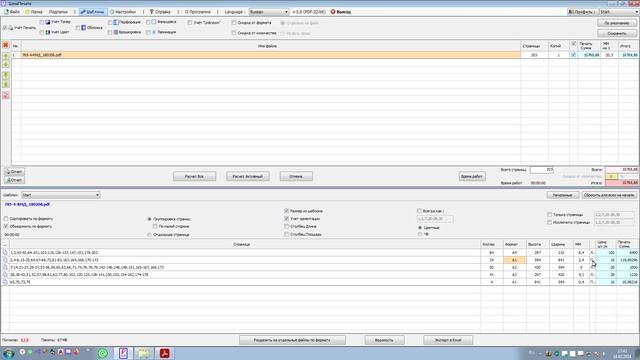Expand the Шаблон Start dropdown
640x360 pixels.
point(61,195)
